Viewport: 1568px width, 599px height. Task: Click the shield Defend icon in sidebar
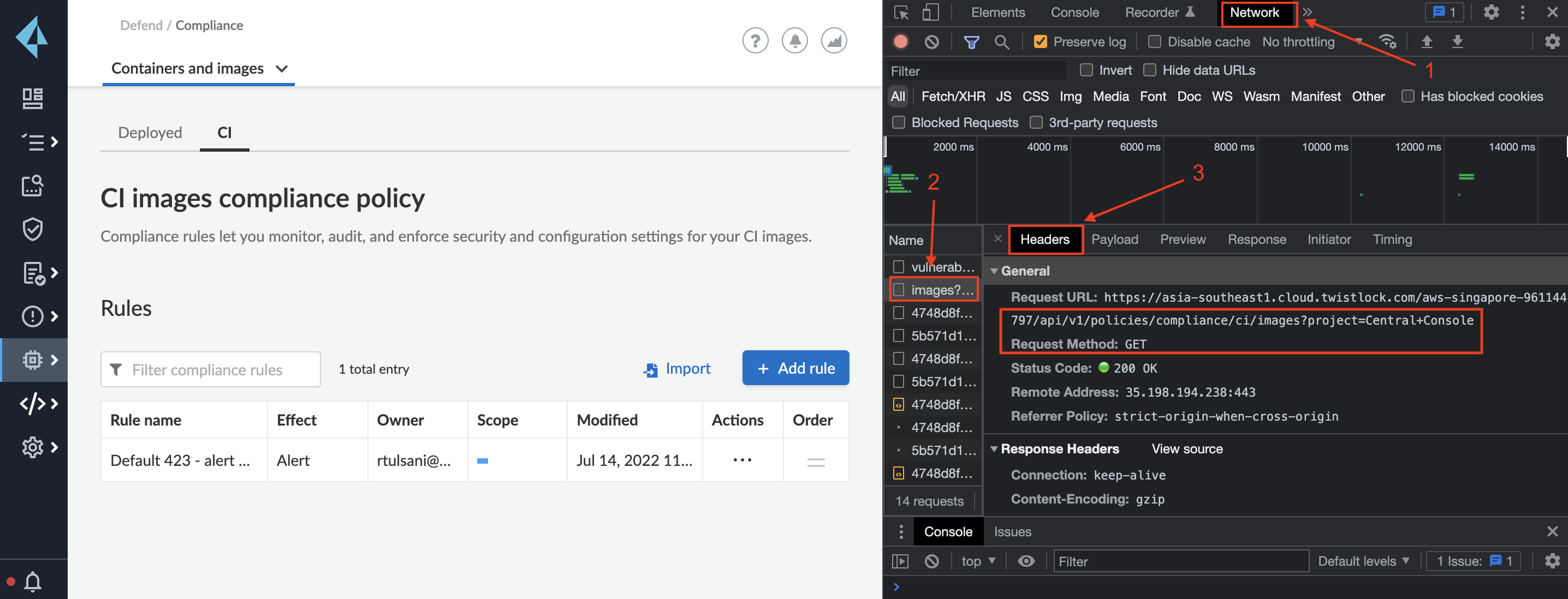tap(32, 229)
